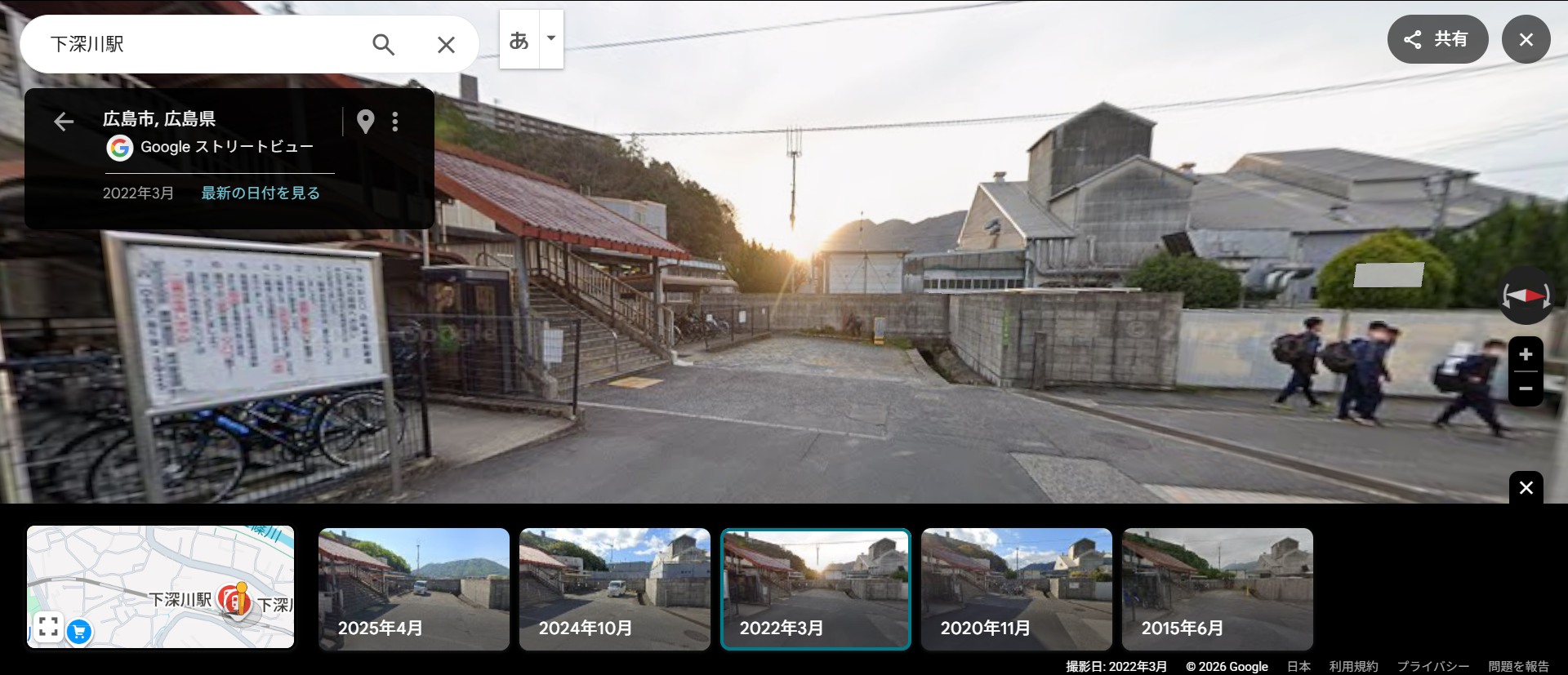Zoom out with the minus button
This screenshot has height=675, width=1568.
[1526, 389]
